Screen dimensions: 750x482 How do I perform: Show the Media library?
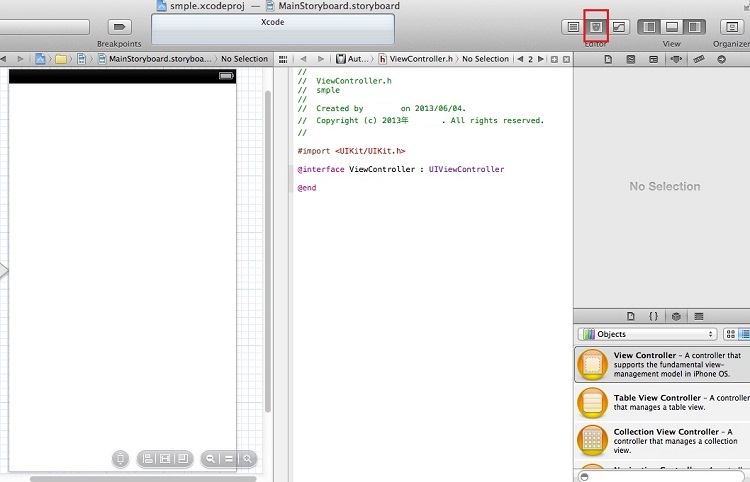[699, 316]
